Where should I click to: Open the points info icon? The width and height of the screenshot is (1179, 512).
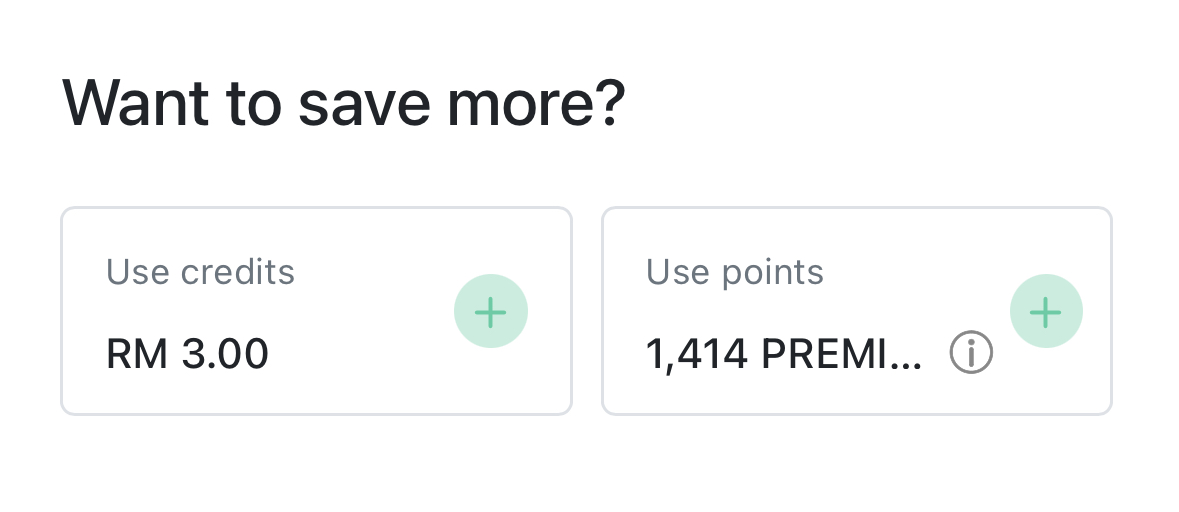971,352
